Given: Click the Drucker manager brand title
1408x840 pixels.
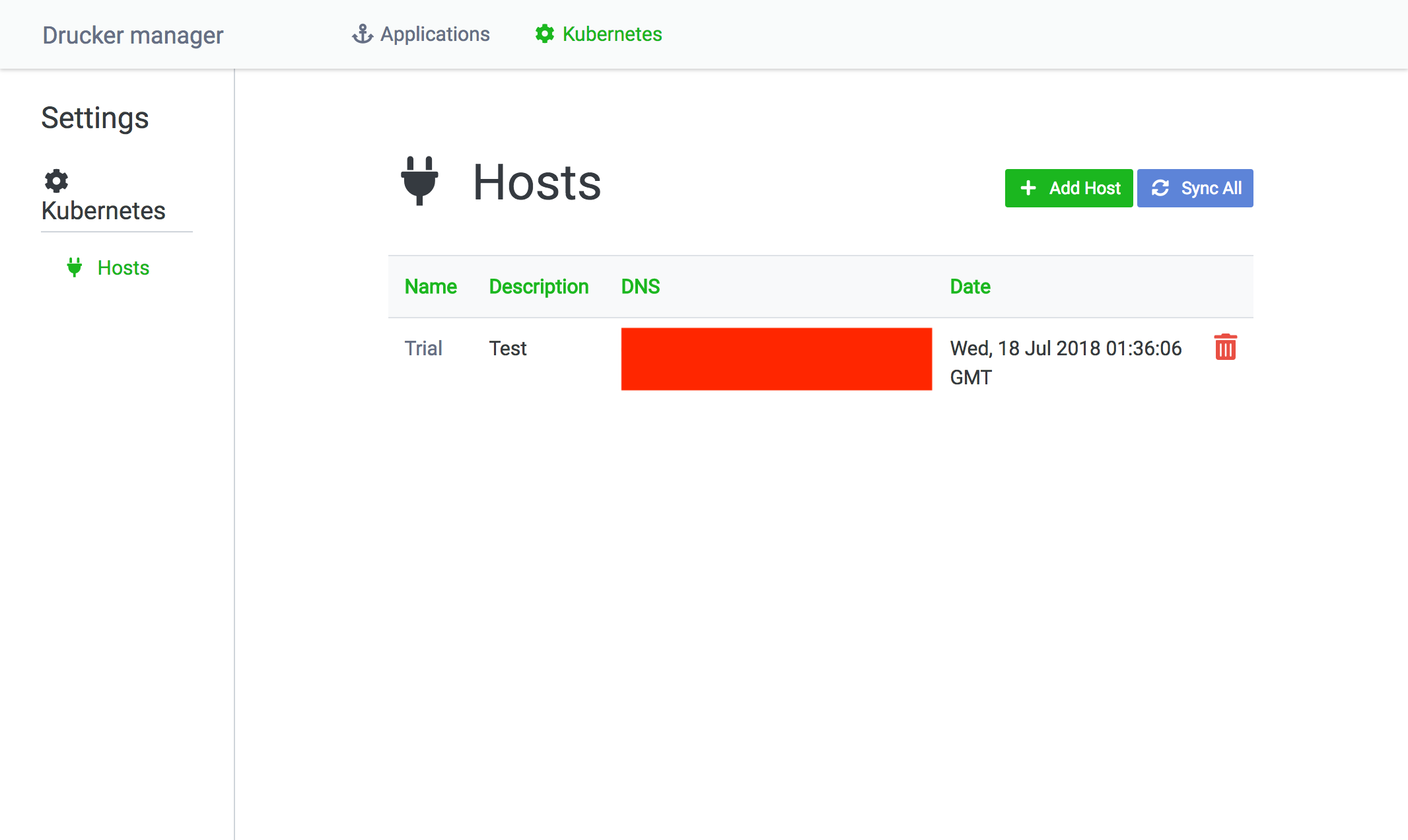Looking at the screenshot, I should [x=133, y=35].
